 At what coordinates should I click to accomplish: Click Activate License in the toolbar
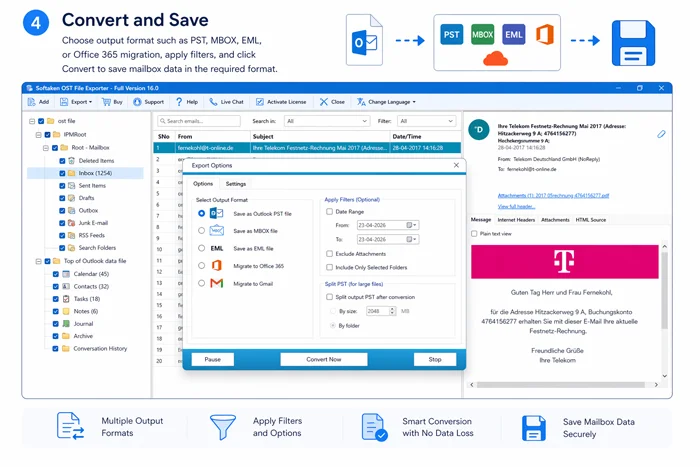coord(281,102)
